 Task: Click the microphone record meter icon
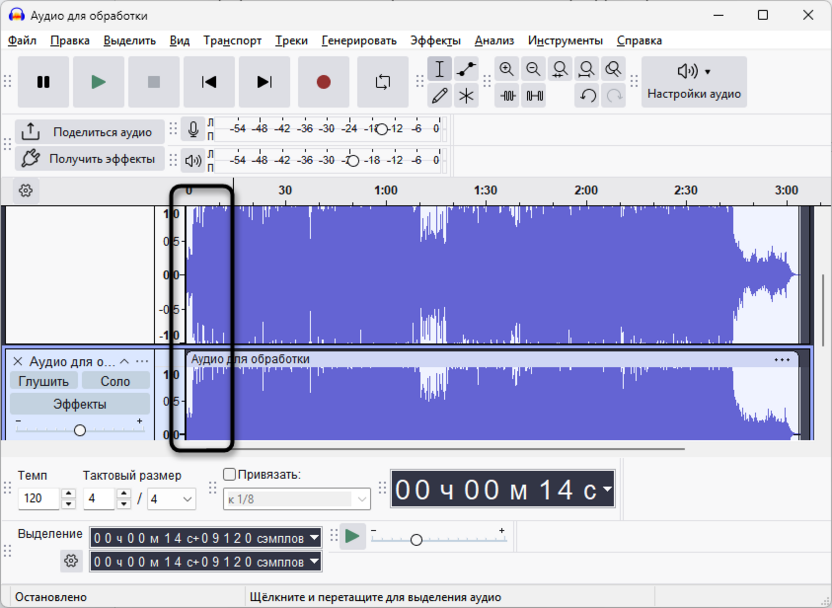[193, 129]
